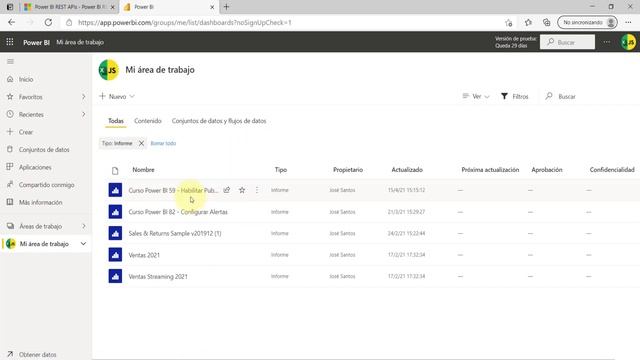Open browser collections icon

click(x=547, y=22)
